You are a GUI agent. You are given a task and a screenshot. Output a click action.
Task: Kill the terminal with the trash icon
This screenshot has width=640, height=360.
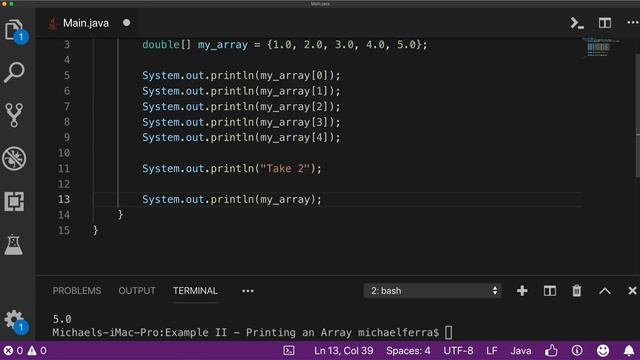point(577,291)
